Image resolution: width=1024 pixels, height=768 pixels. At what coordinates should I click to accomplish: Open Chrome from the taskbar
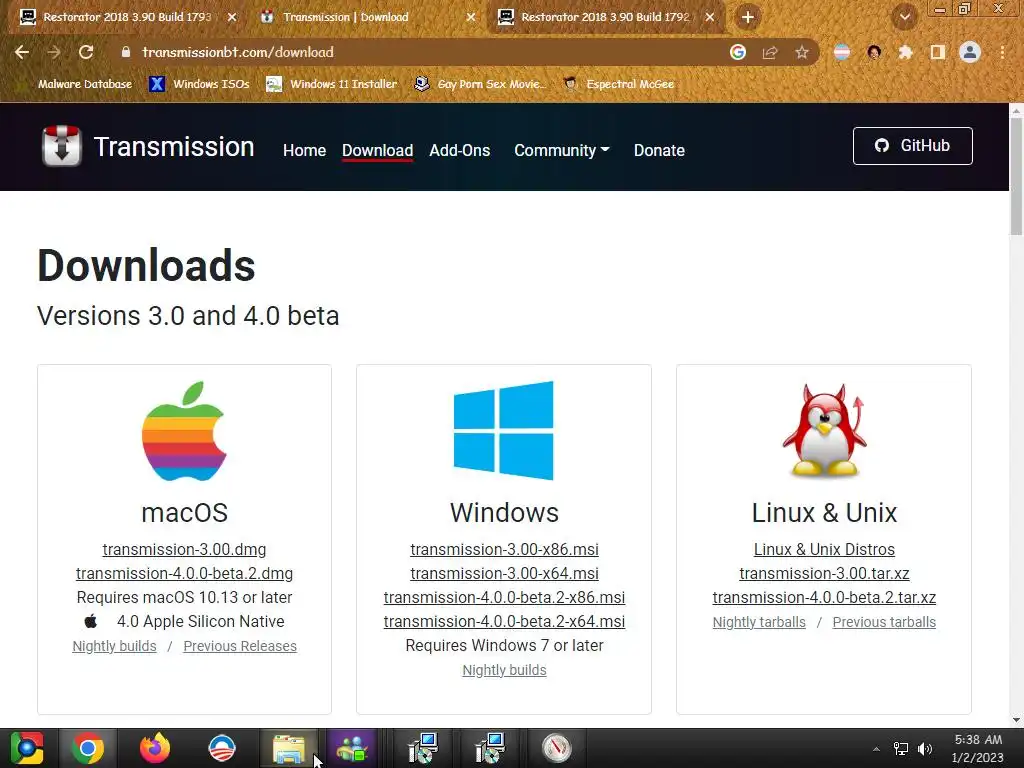point(88,748)
